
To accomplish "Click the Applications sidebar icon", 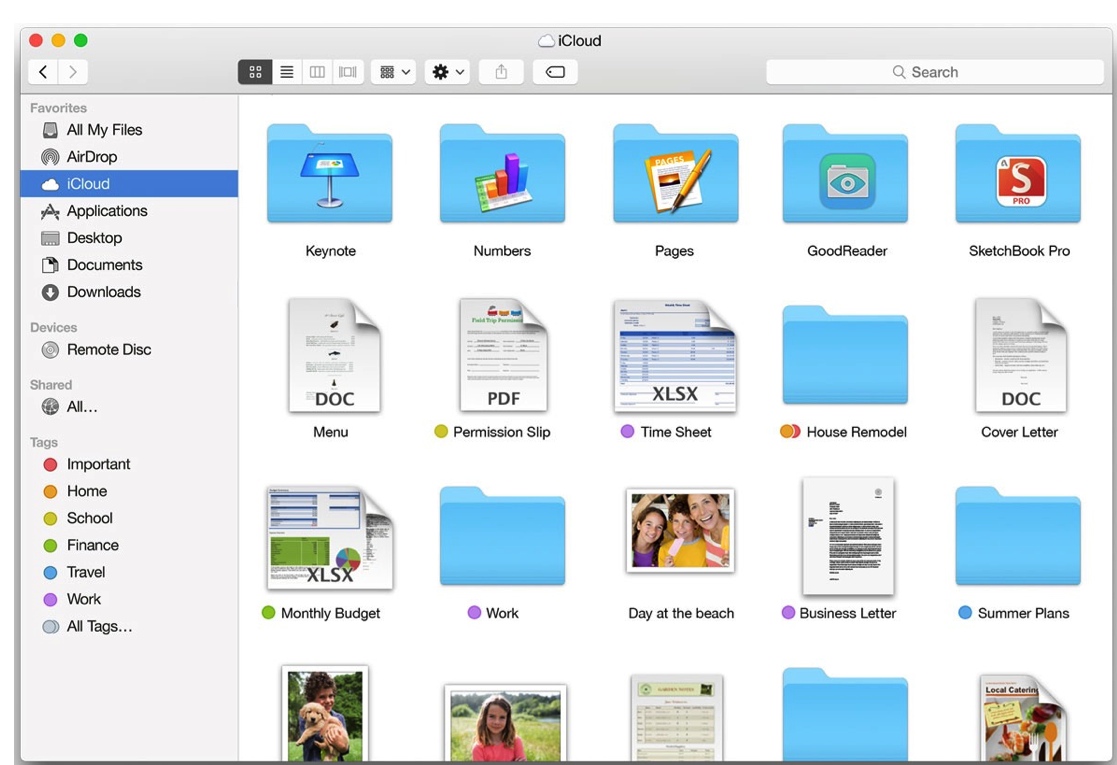I will click(x=50, y=211).
